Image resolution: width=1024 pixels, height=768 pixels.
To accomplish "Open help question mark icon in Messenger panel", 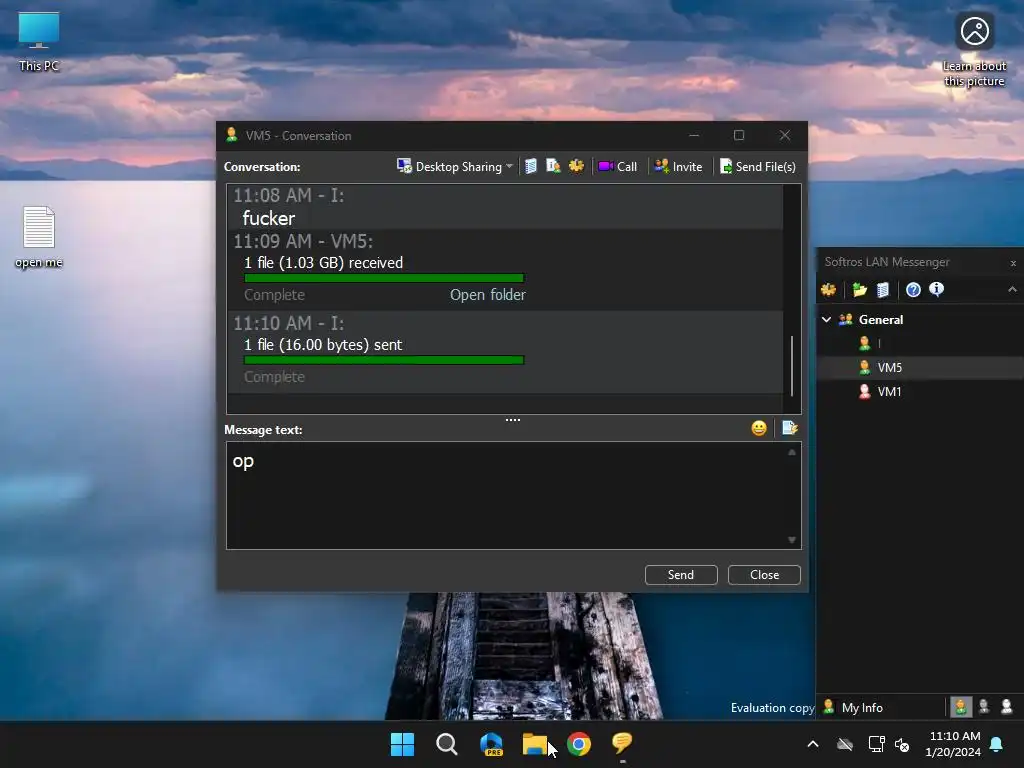I will [x=913, y=290].
